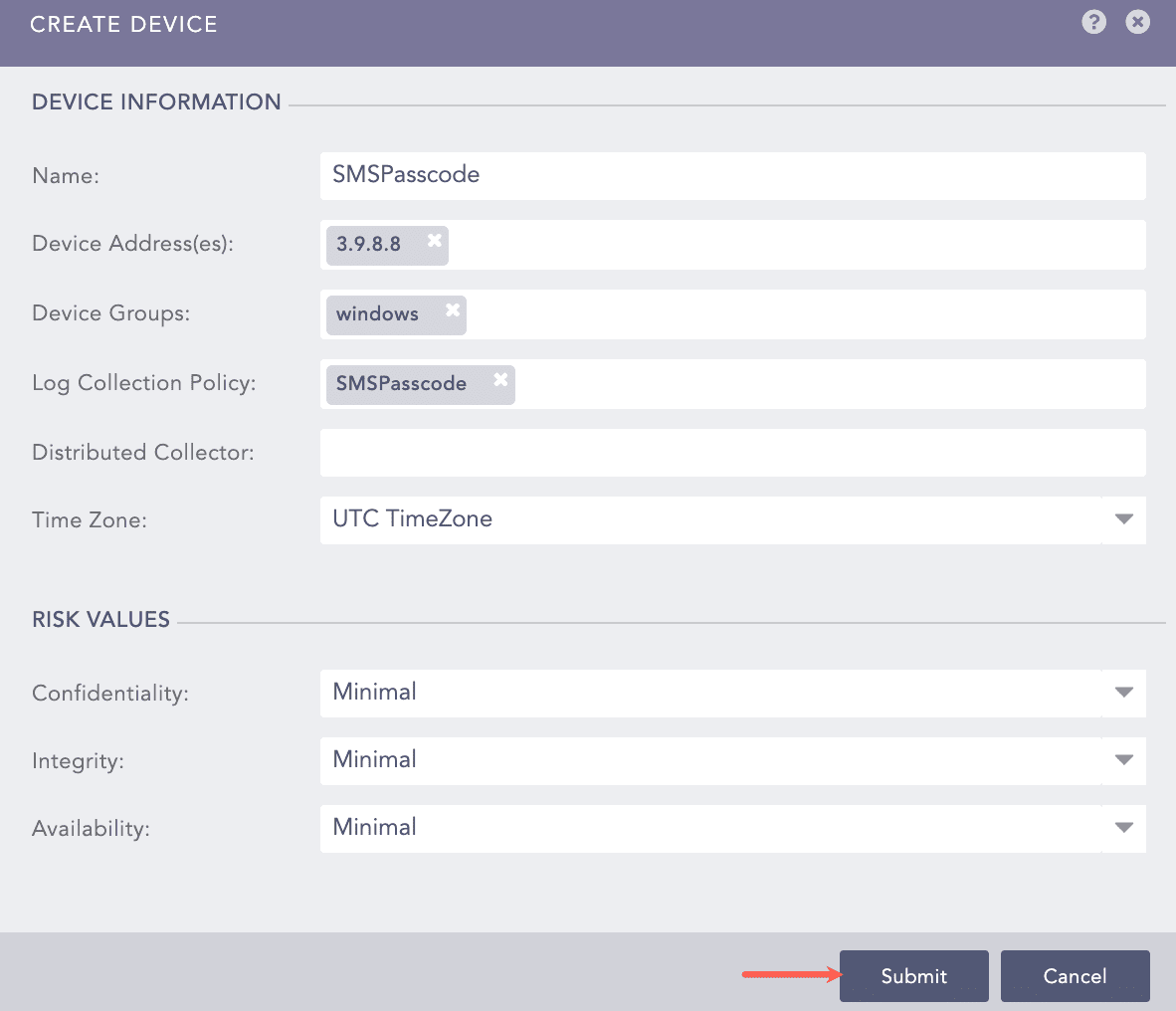
Task: Click the DEVICE INFORMATION section heading
Action: click(x=155, y=101)
